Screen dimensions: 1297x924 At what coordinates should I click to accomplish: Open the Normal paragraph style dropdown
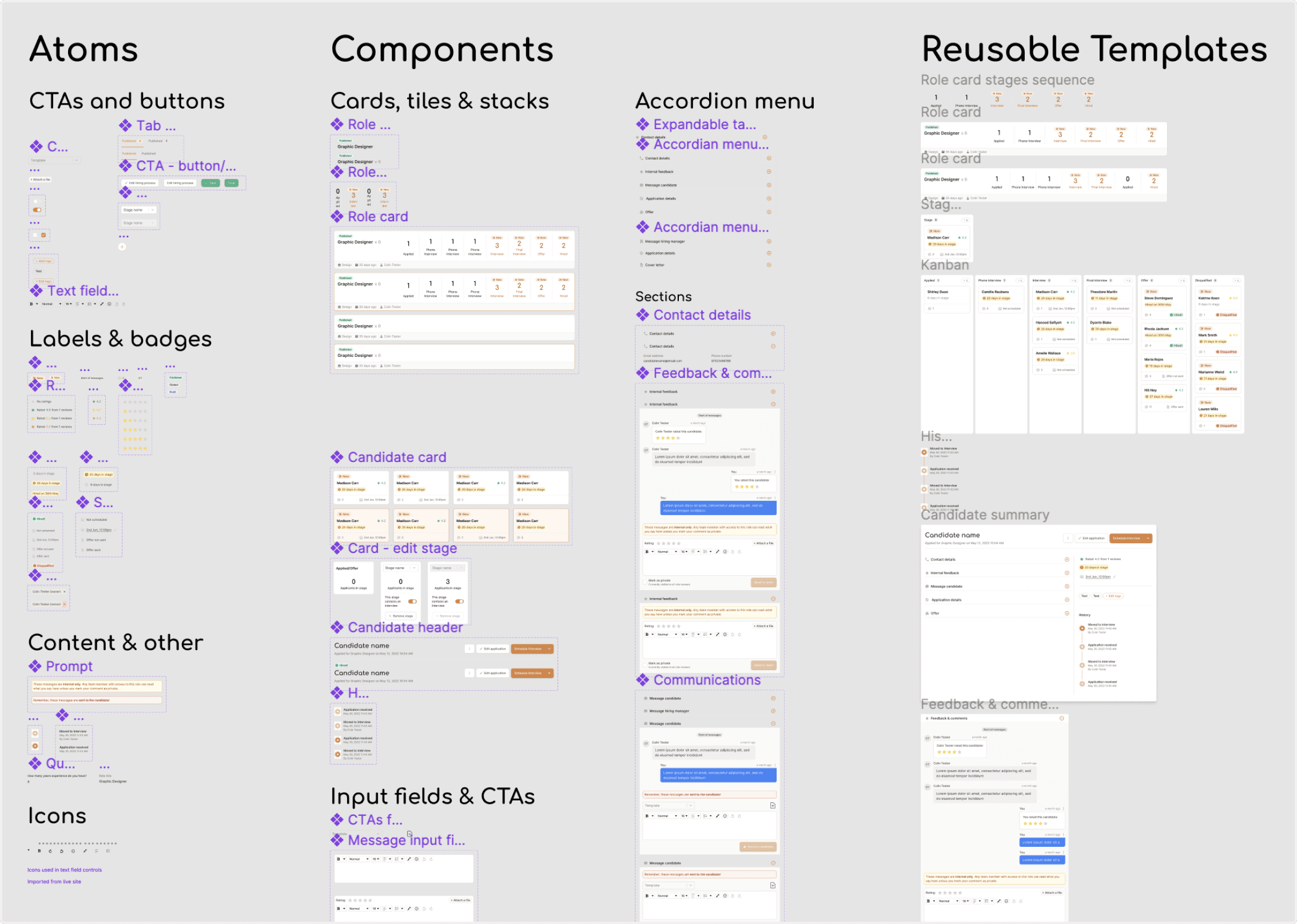(359, 859)
